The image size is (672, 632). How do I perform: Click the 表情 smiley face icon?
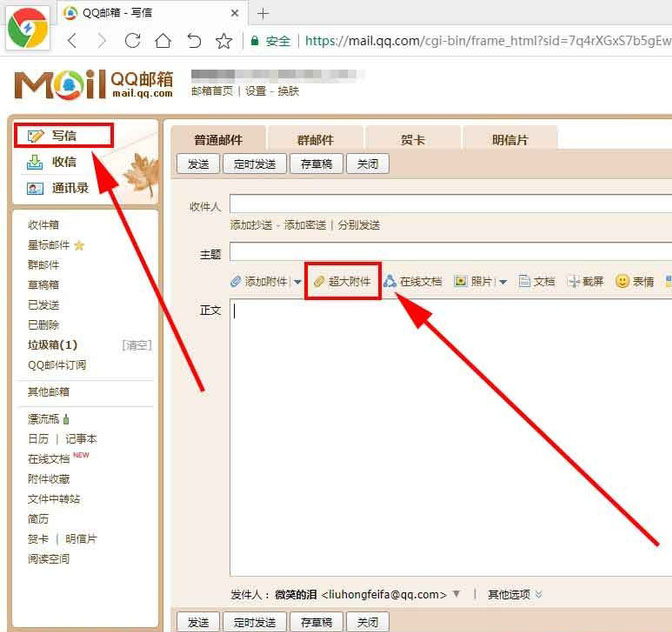622,281
